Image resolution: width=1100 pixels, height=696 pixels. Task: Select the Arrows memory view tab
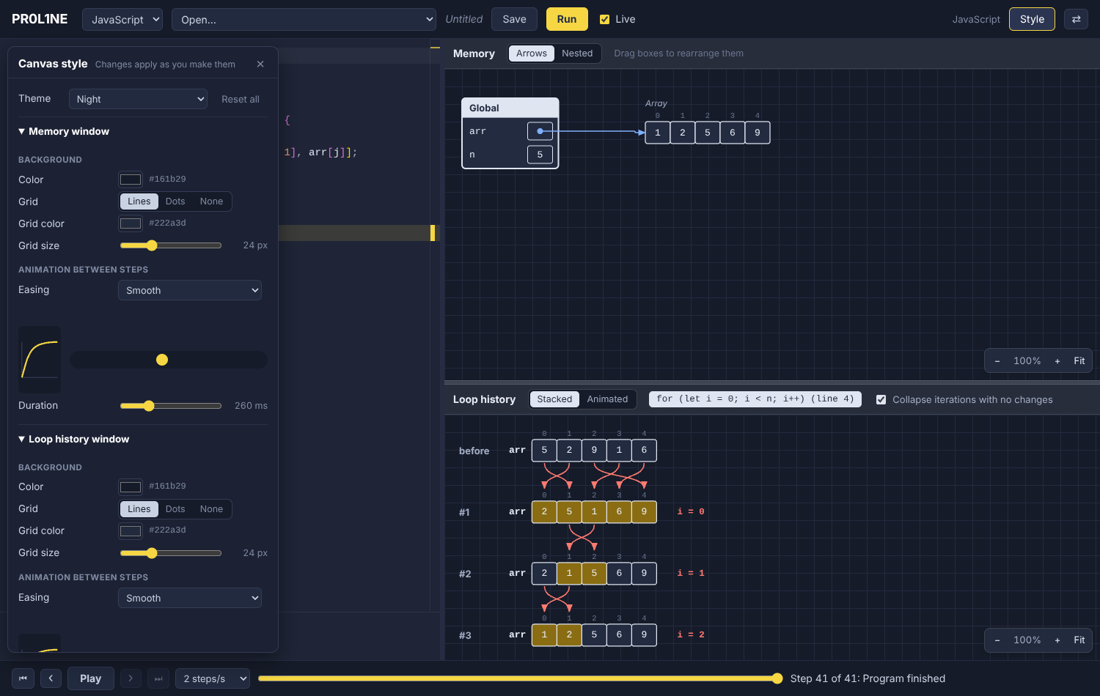531,53
